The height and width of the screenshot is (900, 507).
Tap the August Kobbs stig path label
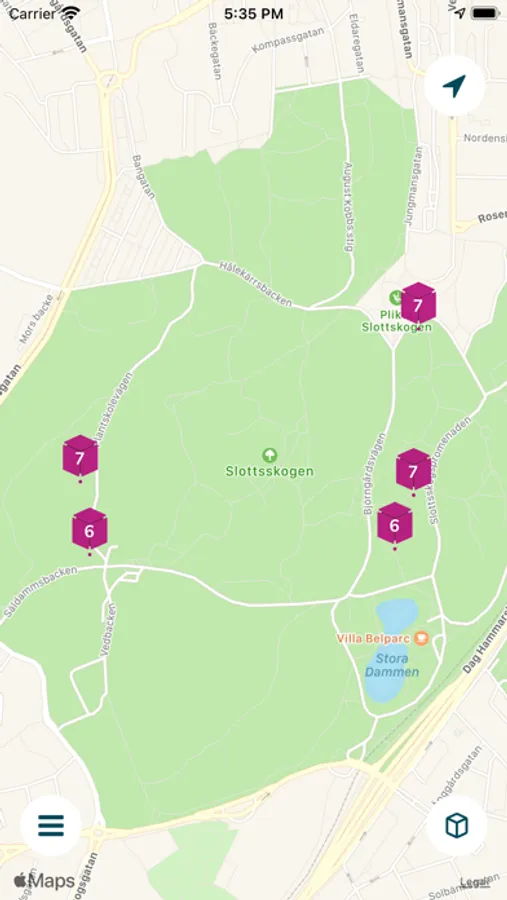coord(347,207)
